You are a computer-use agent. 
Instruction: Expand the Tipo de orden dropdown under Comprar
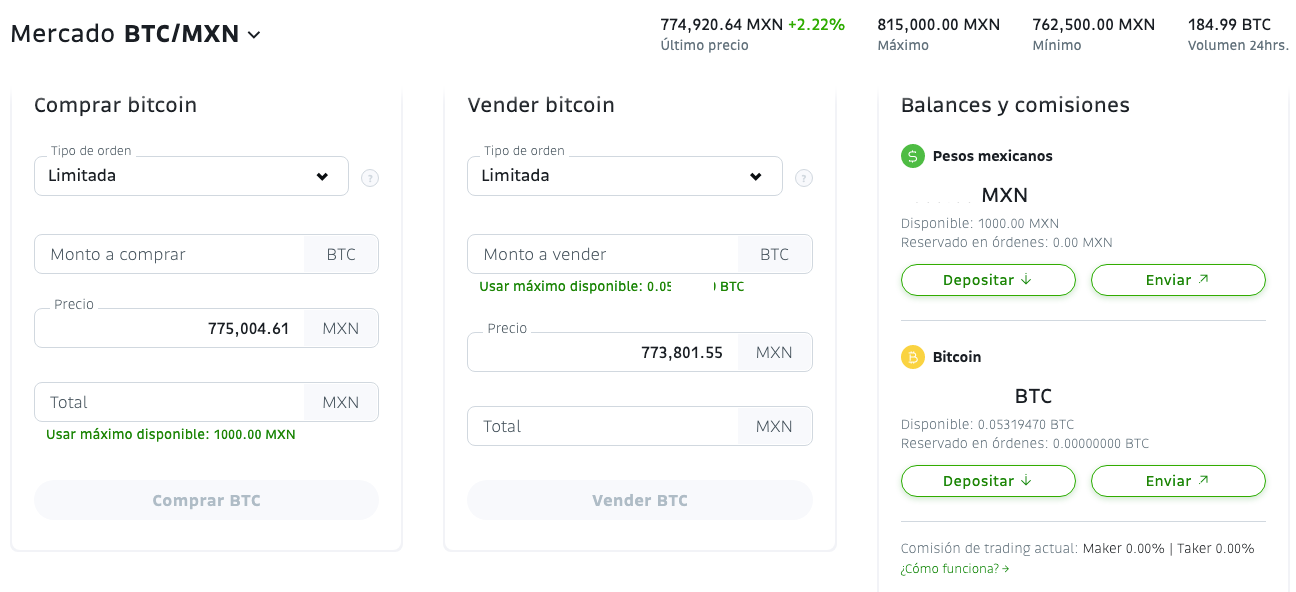click(192, 176)
